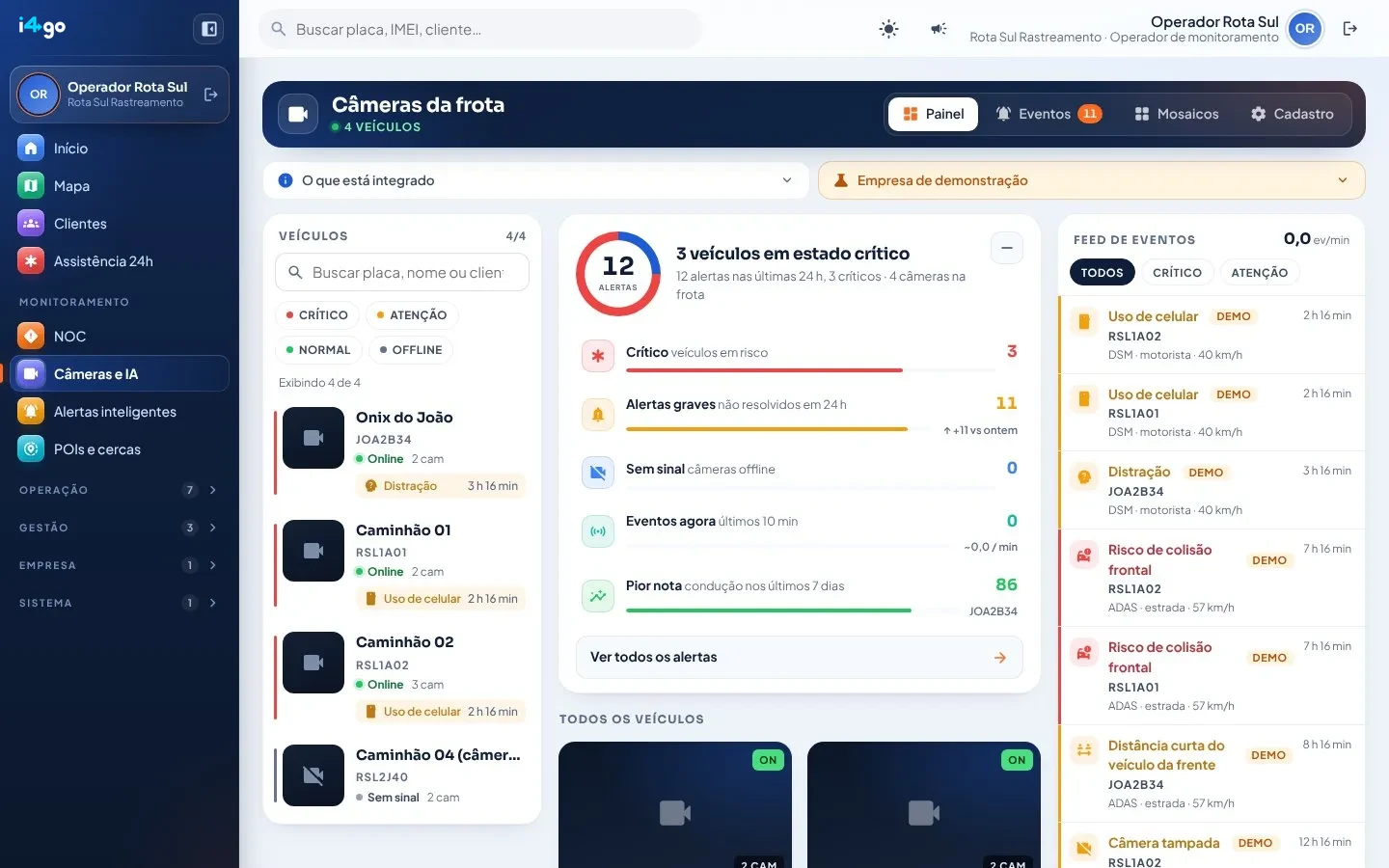Open the Mapa sidebar item
The image size is (1389, 868).
pyautogui.click(x=120, y=186)
